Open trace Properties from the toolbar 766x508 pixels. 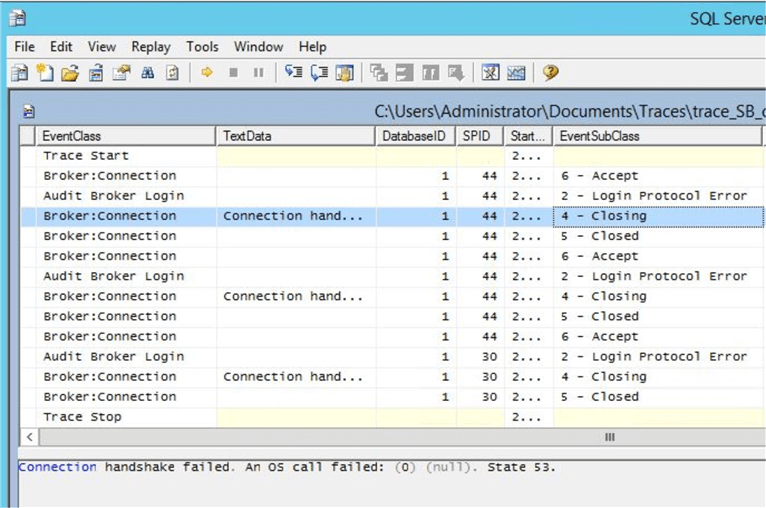click(x=121, y=73)
